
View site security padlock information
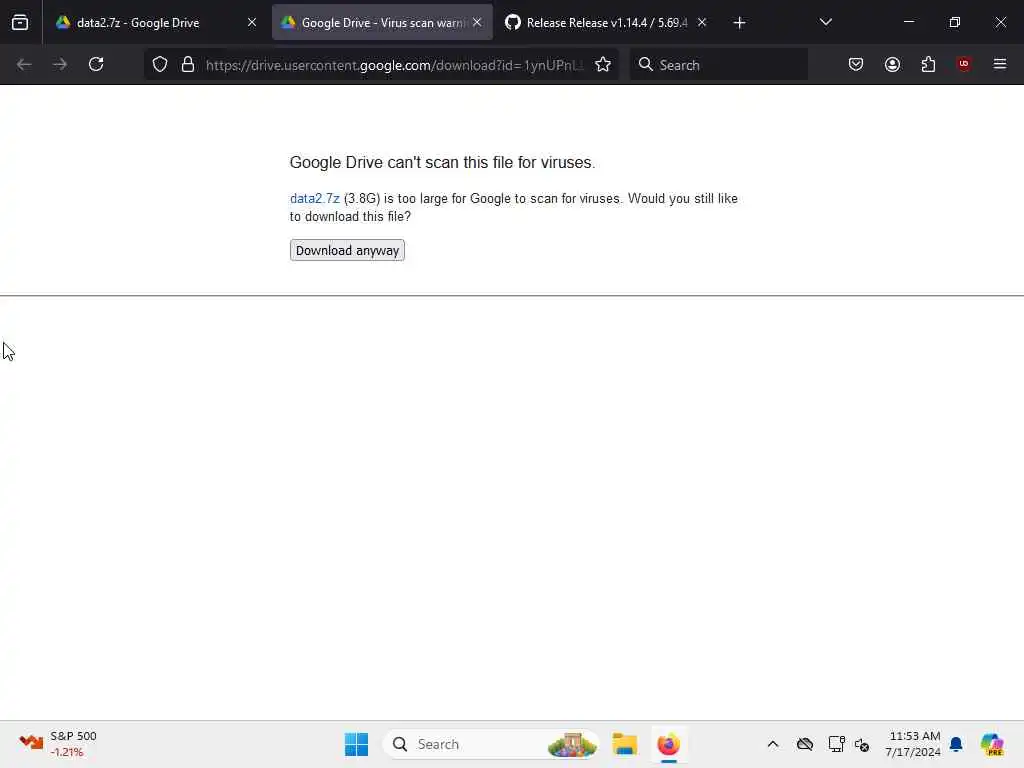click(188, 64)
